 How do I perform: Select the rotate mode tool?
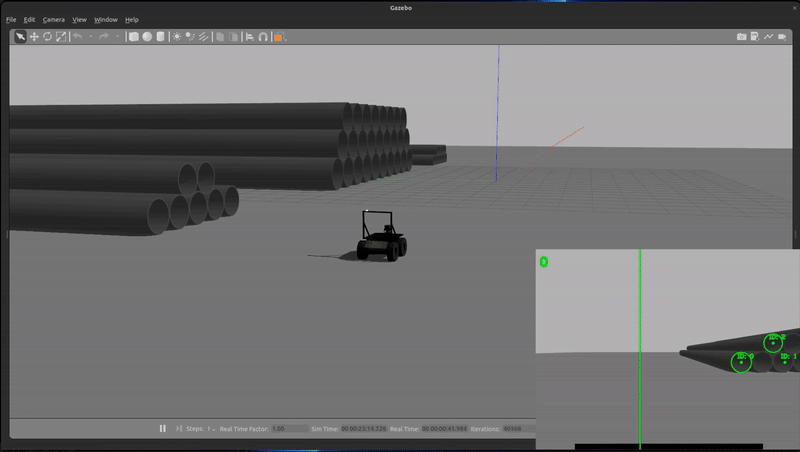coord(47,37)
